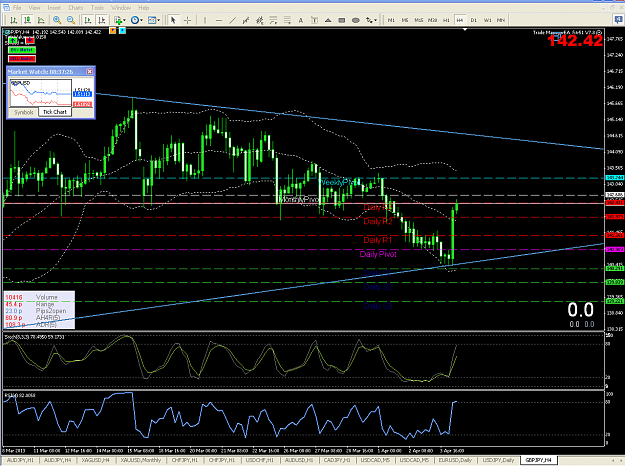Switch to H1 timeframe
The image size is (625, 466).
(x=446, y=20)
